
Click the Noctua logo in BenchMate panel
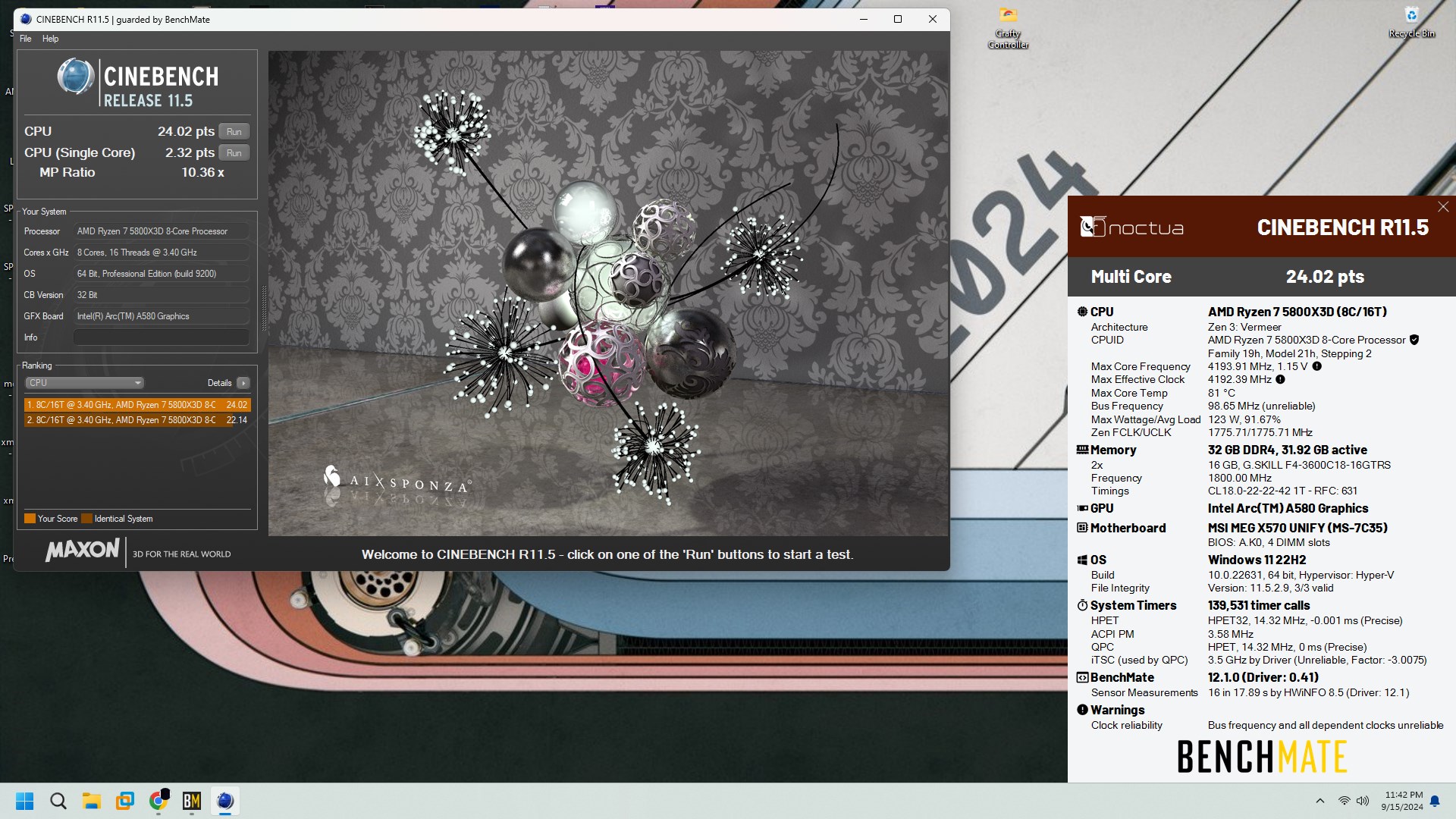pyautogui.click(x=1131, y=227)
